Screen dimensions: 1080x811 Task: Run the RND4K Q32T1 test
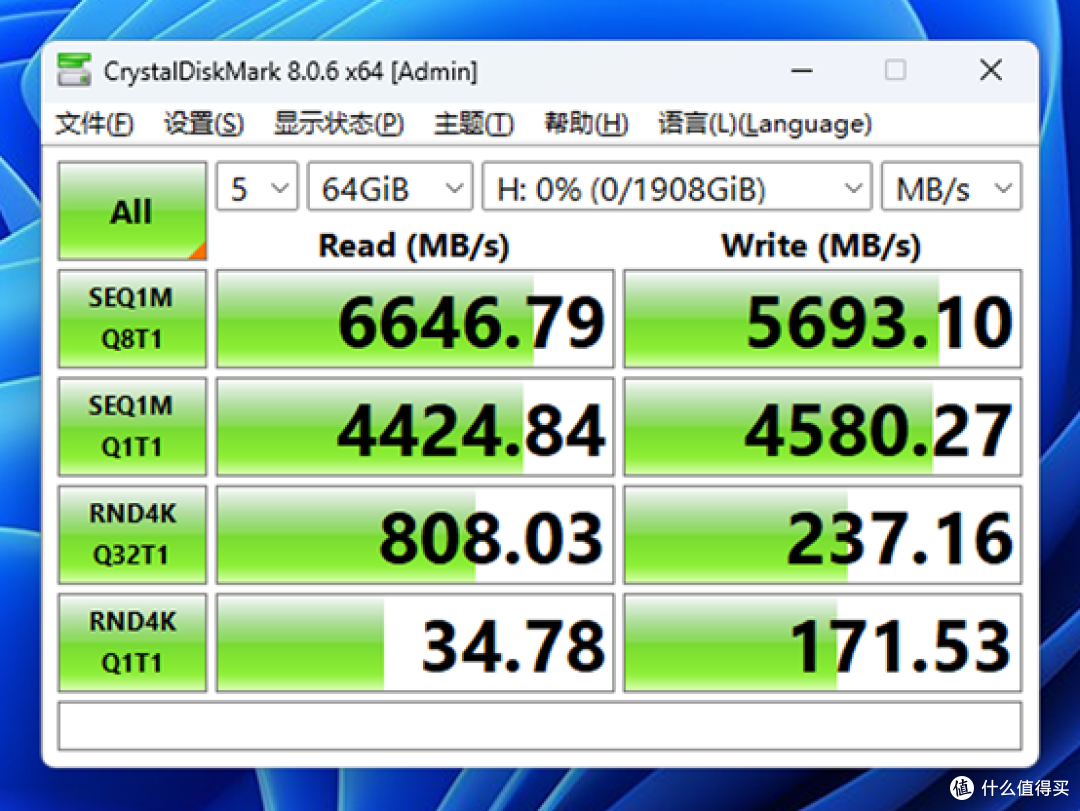click(x=132, y=535)
